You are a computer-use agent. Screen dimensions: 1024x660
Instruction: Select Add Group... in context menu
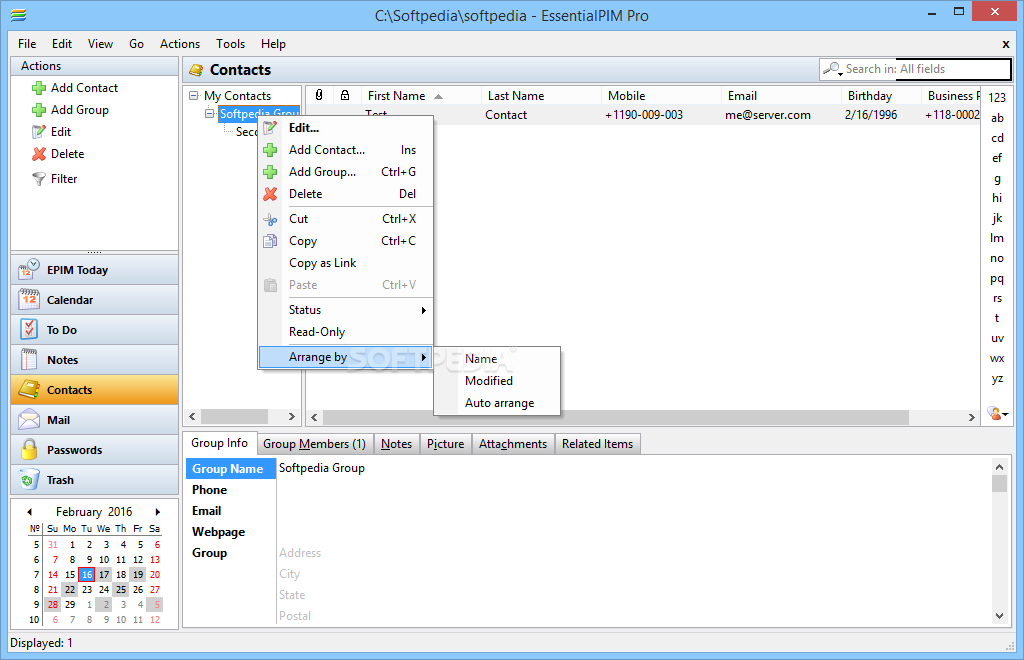pyautogui.click(x=323, y=172)
